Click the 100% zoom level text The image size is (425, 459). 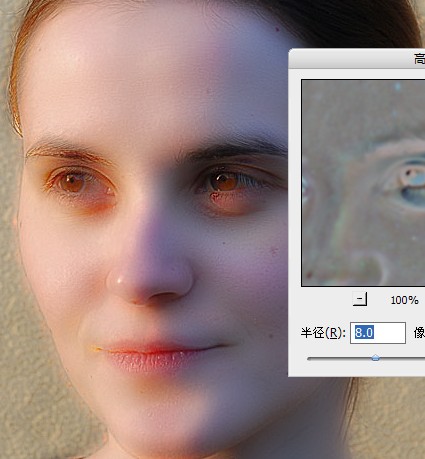coord(404,300)
